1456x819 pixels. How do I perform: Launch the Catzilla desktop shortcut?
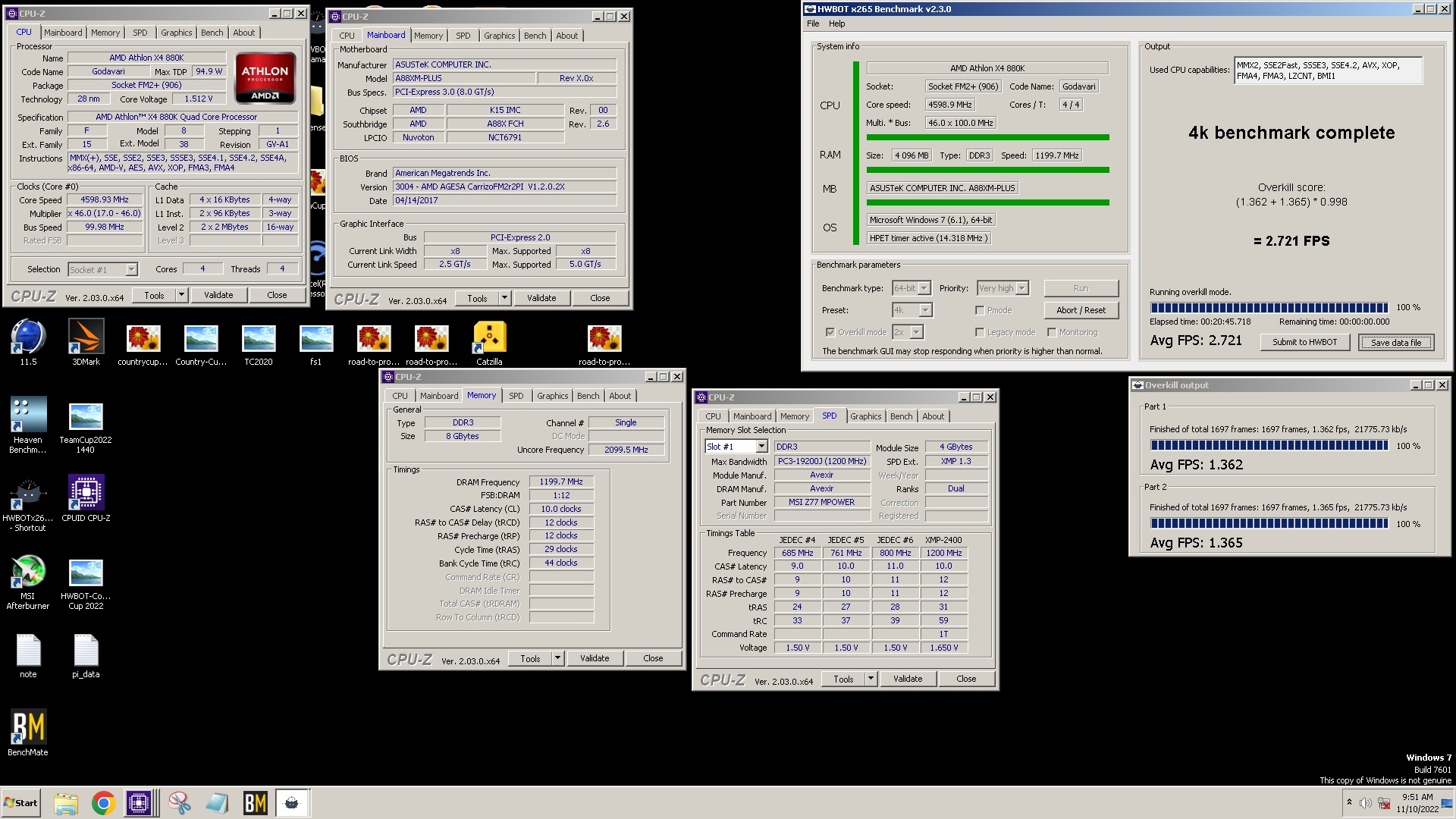pyautogui.click(x=489, y=344)
